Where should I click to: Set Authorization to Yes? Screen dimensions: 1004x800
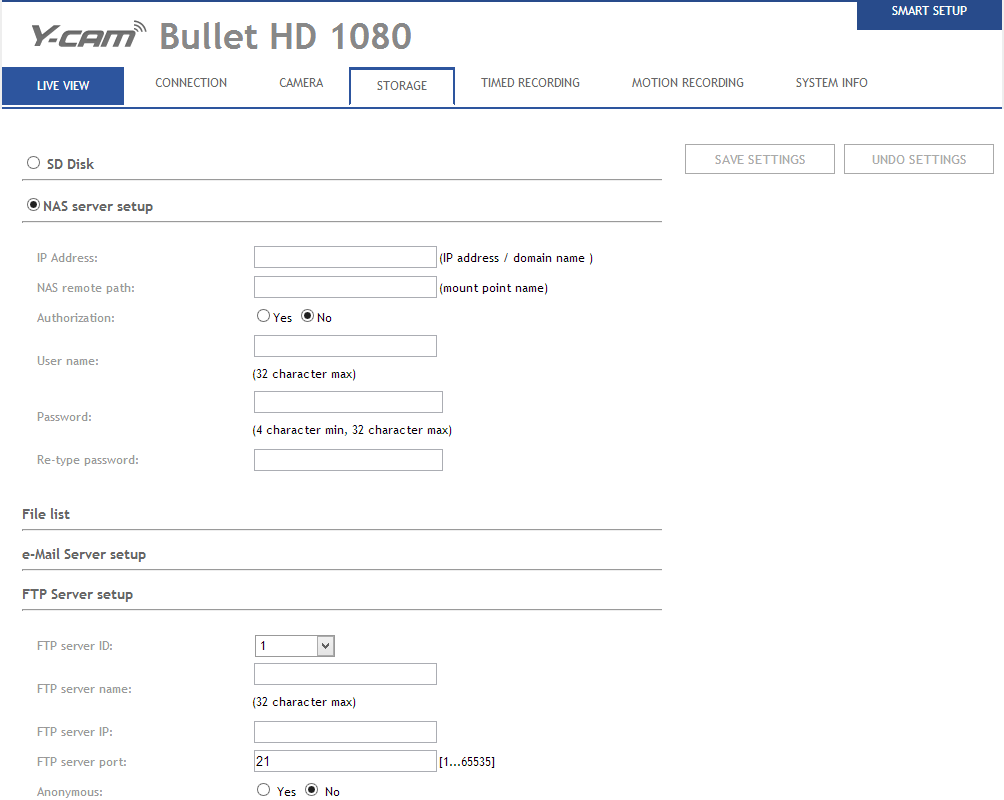click(263, 316)
